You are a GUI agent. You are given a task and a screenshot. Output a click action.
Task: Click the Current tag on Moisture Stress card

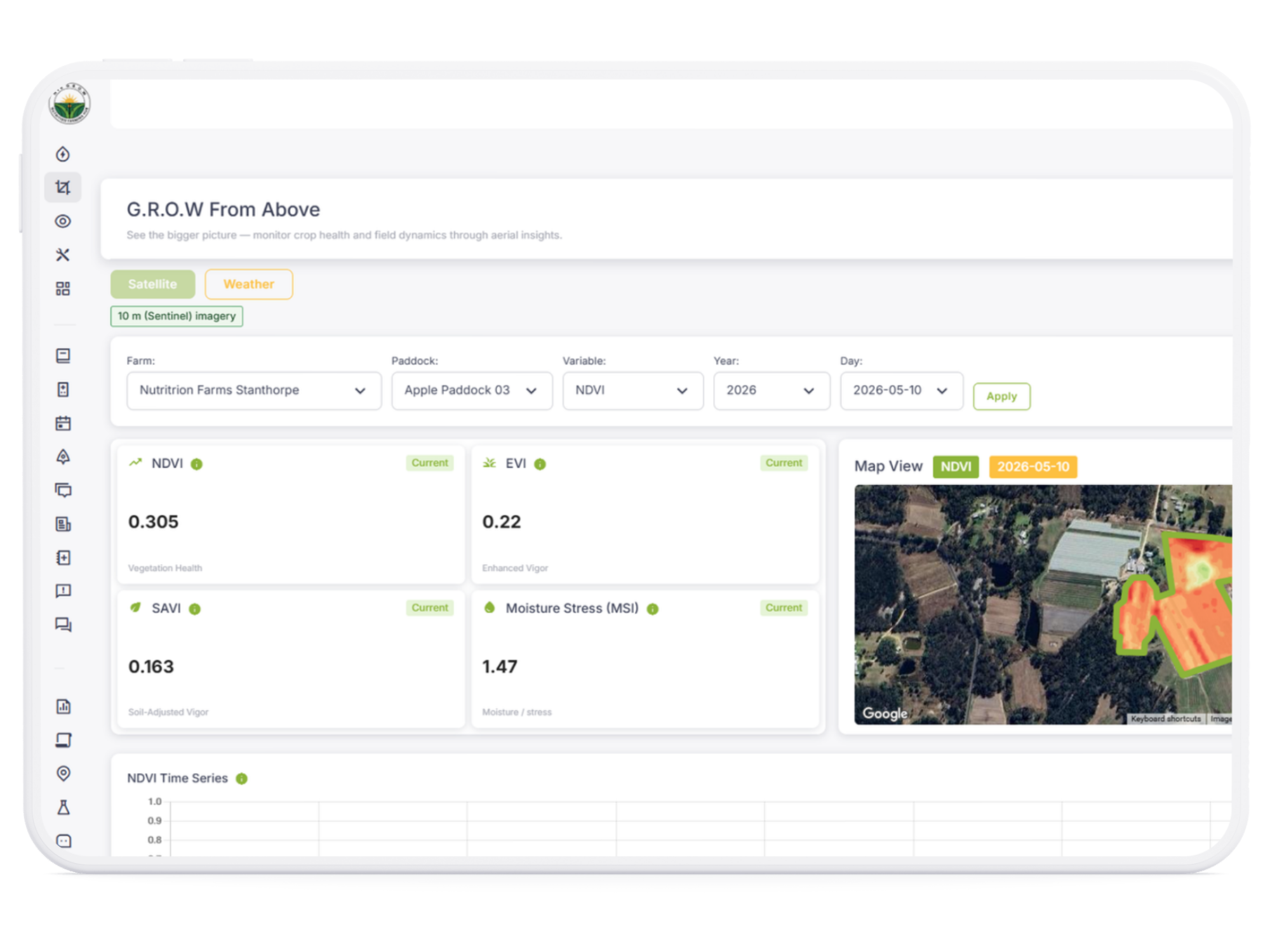(x=784, y=608)
